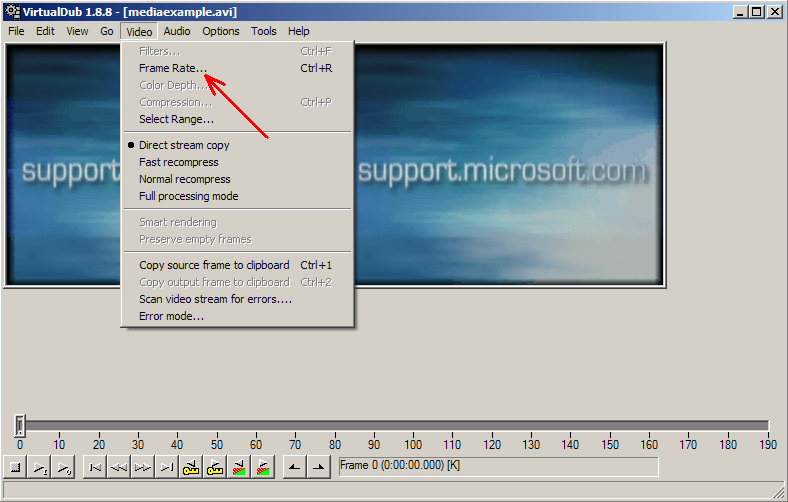Image resolution: width=788 pixels, height=502 pixels.
Task: Minimize the VirtualDub window
Action: pos(739,12)
